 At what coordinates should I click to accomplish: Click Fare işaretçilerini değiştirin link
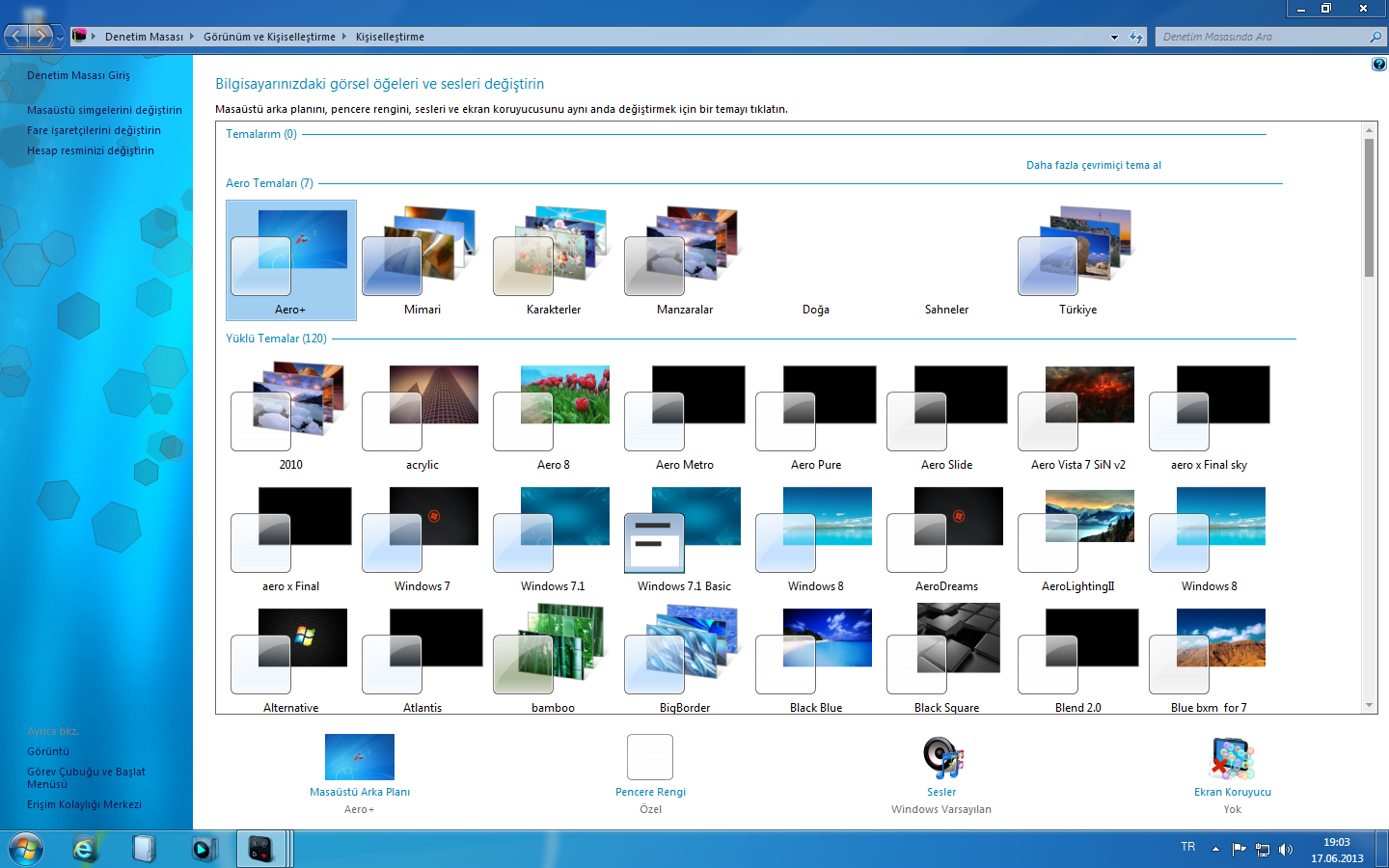click(94, 130)
